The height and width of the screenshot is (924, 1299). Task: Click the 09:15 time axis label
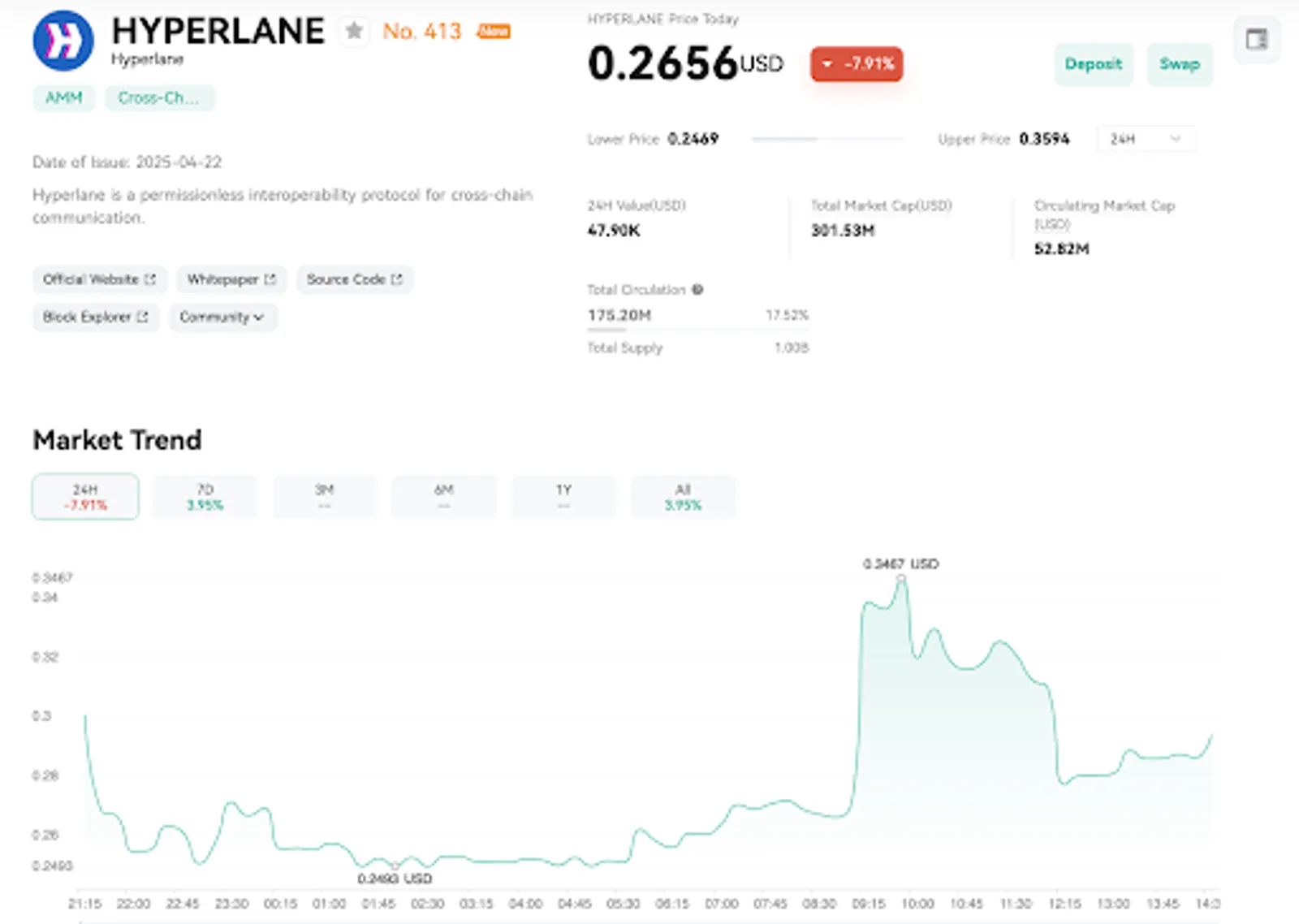click(869, 904)
